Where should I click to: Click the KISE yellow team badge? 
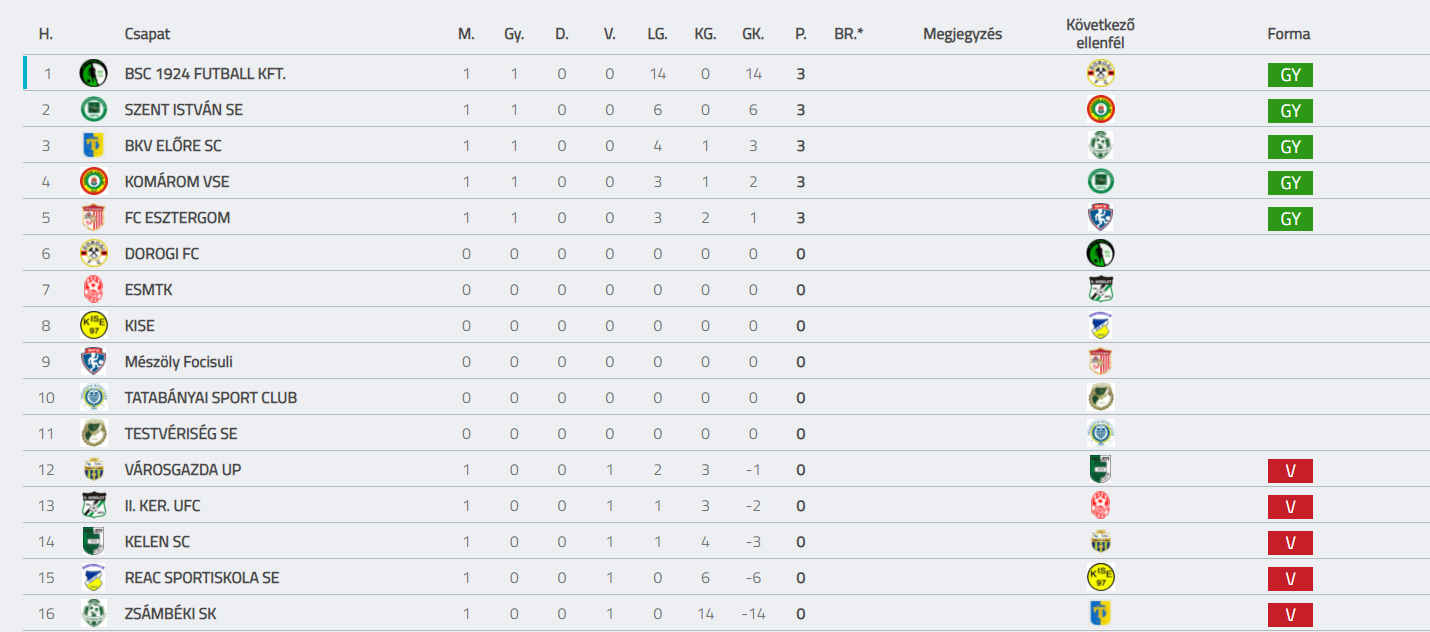(x=93, y=326)
